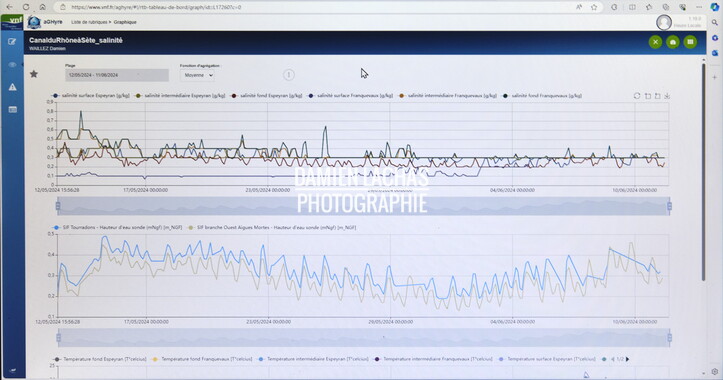This screenshot has height=380, width=723.
Task: Toggle salinité surface Espeyran legend series
Action: coord(91,96)
